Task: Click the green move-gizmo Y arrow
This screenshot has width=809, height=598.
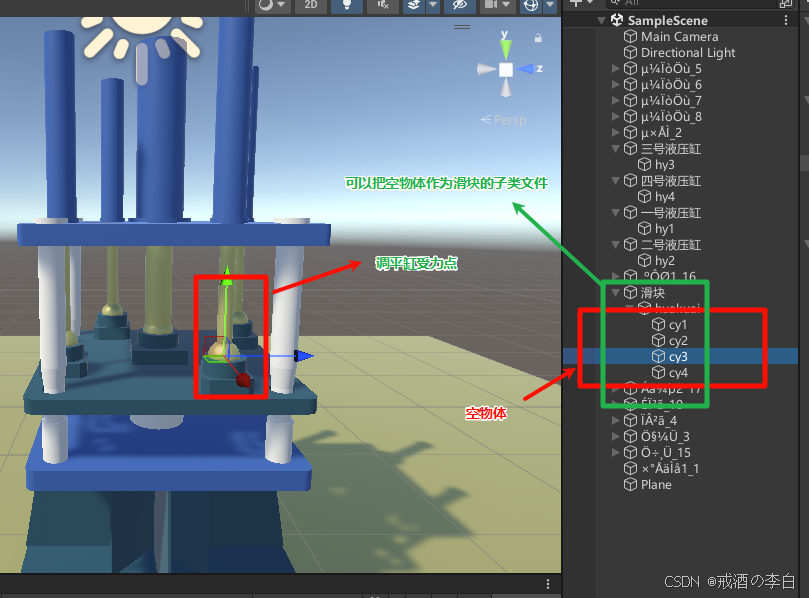Action: (226, 277)
